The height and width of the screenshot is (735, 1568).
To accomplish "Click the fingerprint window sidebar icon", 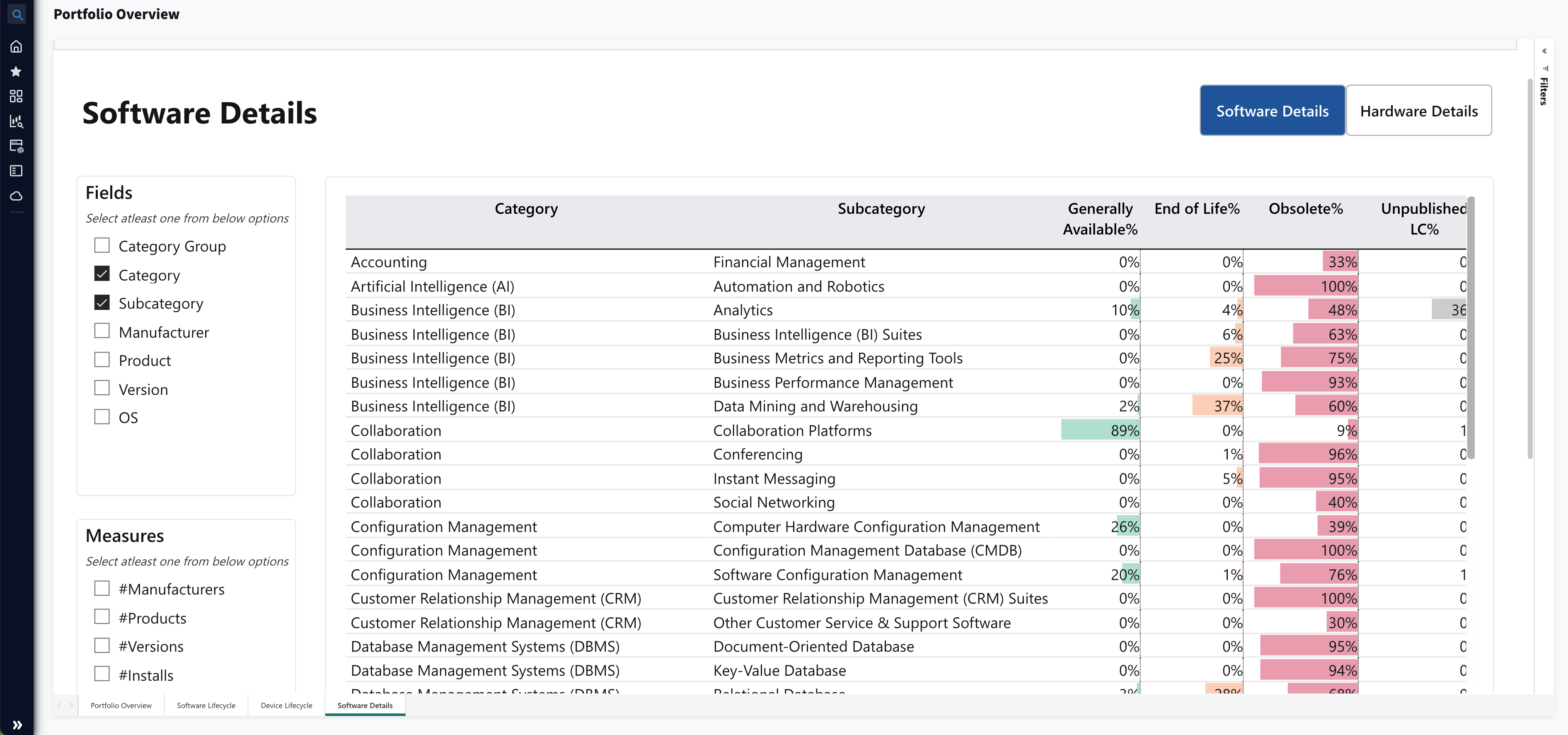I will point(17,146).
